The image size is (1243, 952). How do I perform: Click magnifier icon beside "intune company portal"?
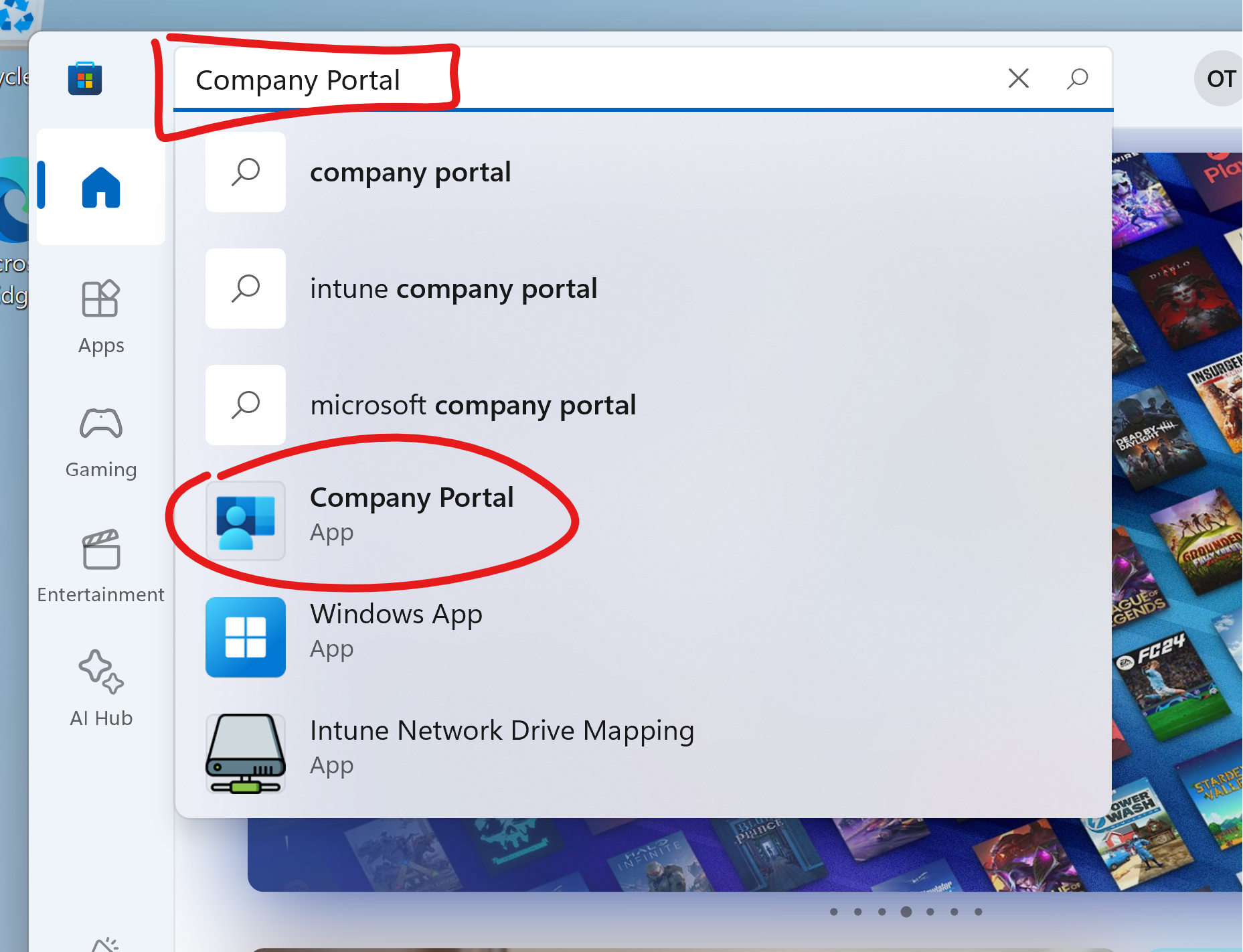[x=246, y=289]
